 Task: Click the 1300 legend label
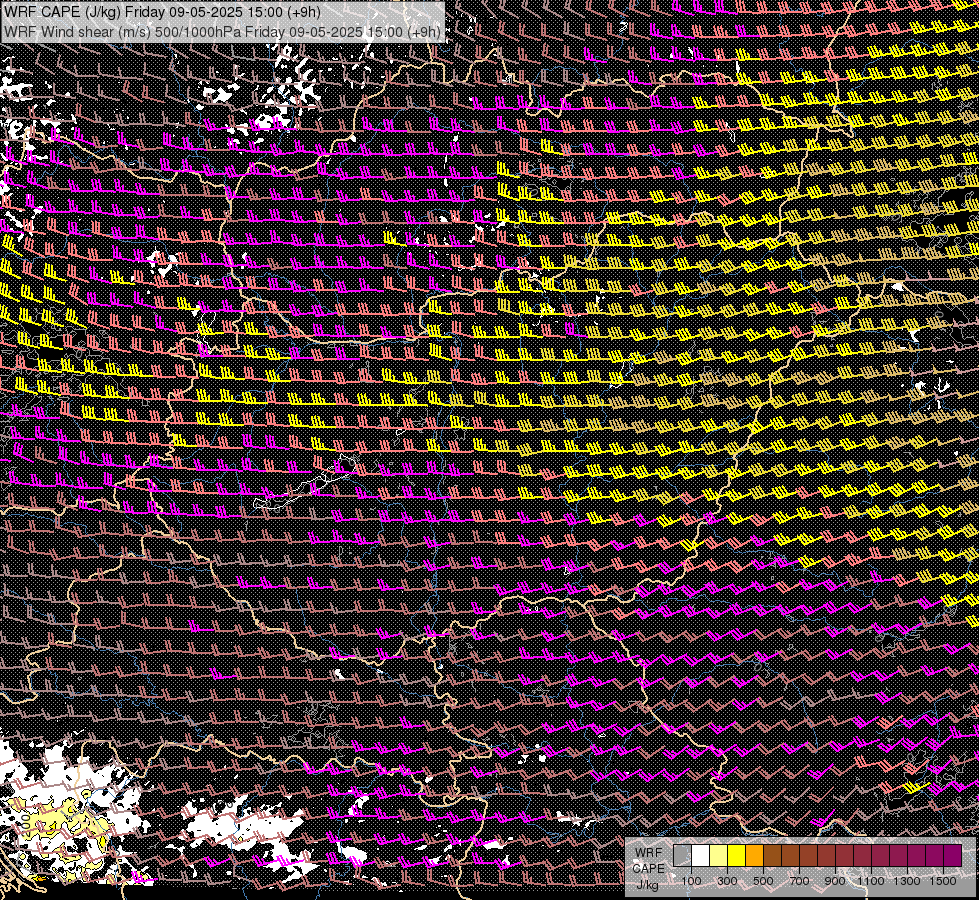[x=907, y=881]
